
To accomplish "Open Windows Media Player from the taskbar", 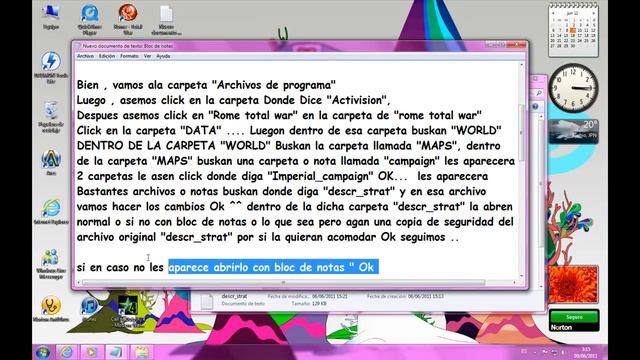I will pyautogui.click(x=91, y=352).
